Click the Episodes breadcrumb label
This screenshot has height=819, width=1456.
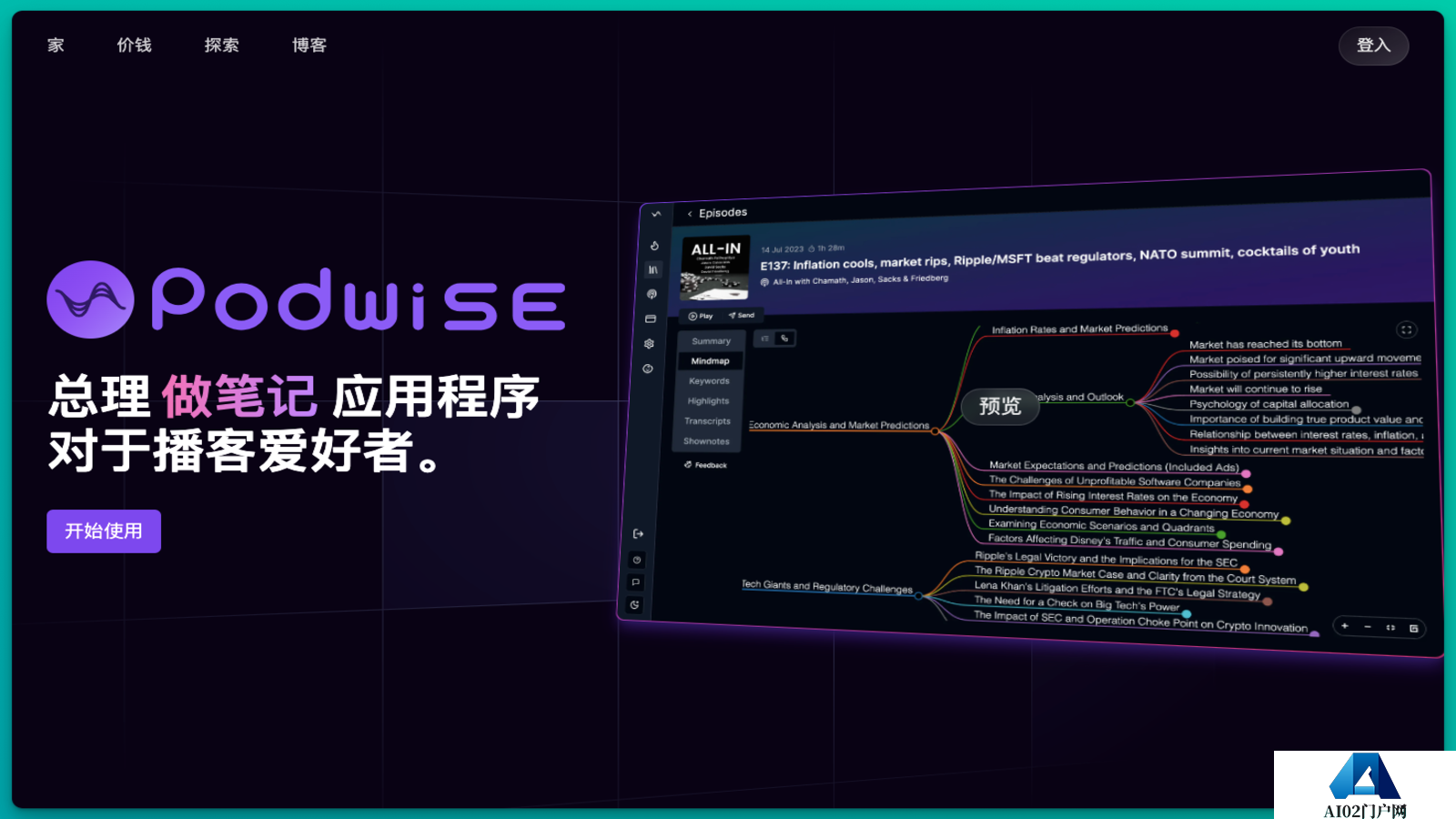[723, 213]
